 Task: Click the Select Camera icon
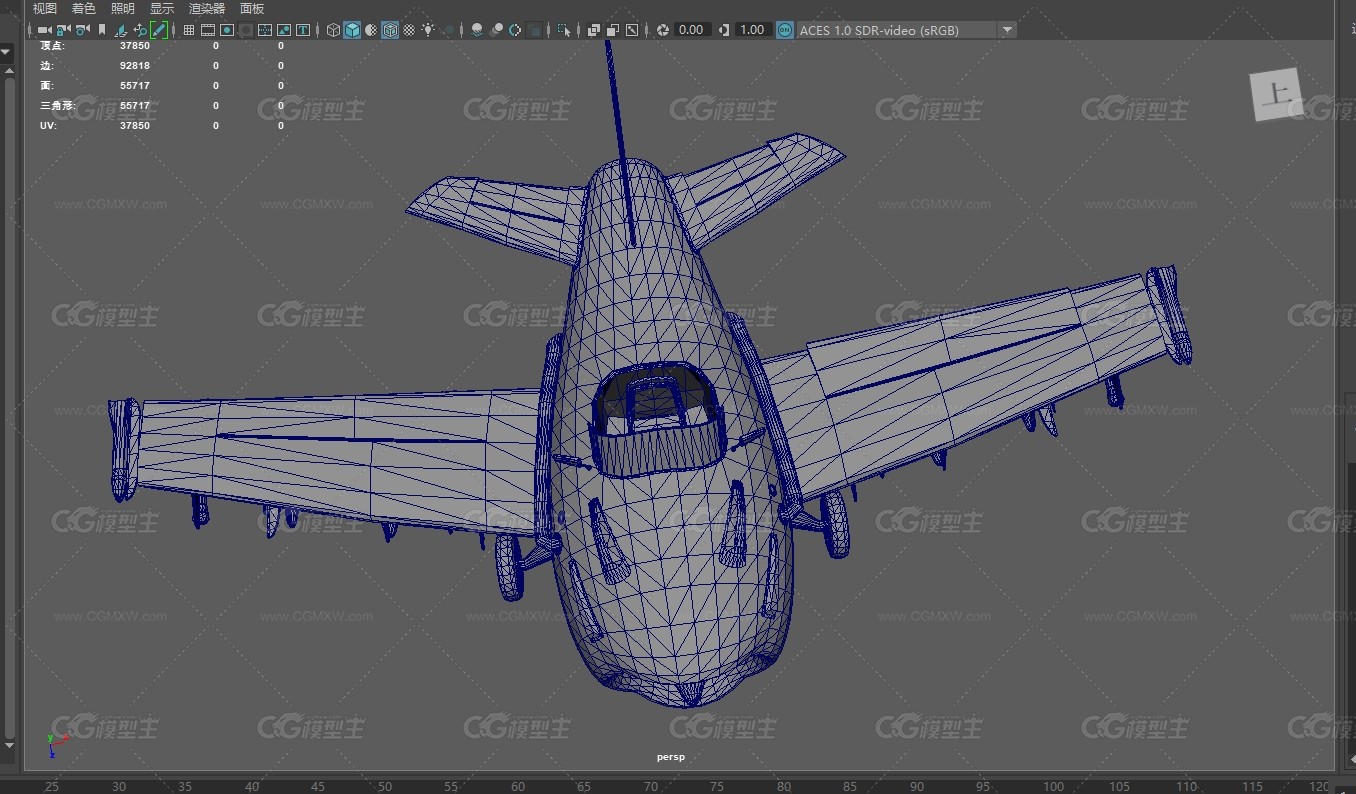point(44,30)
